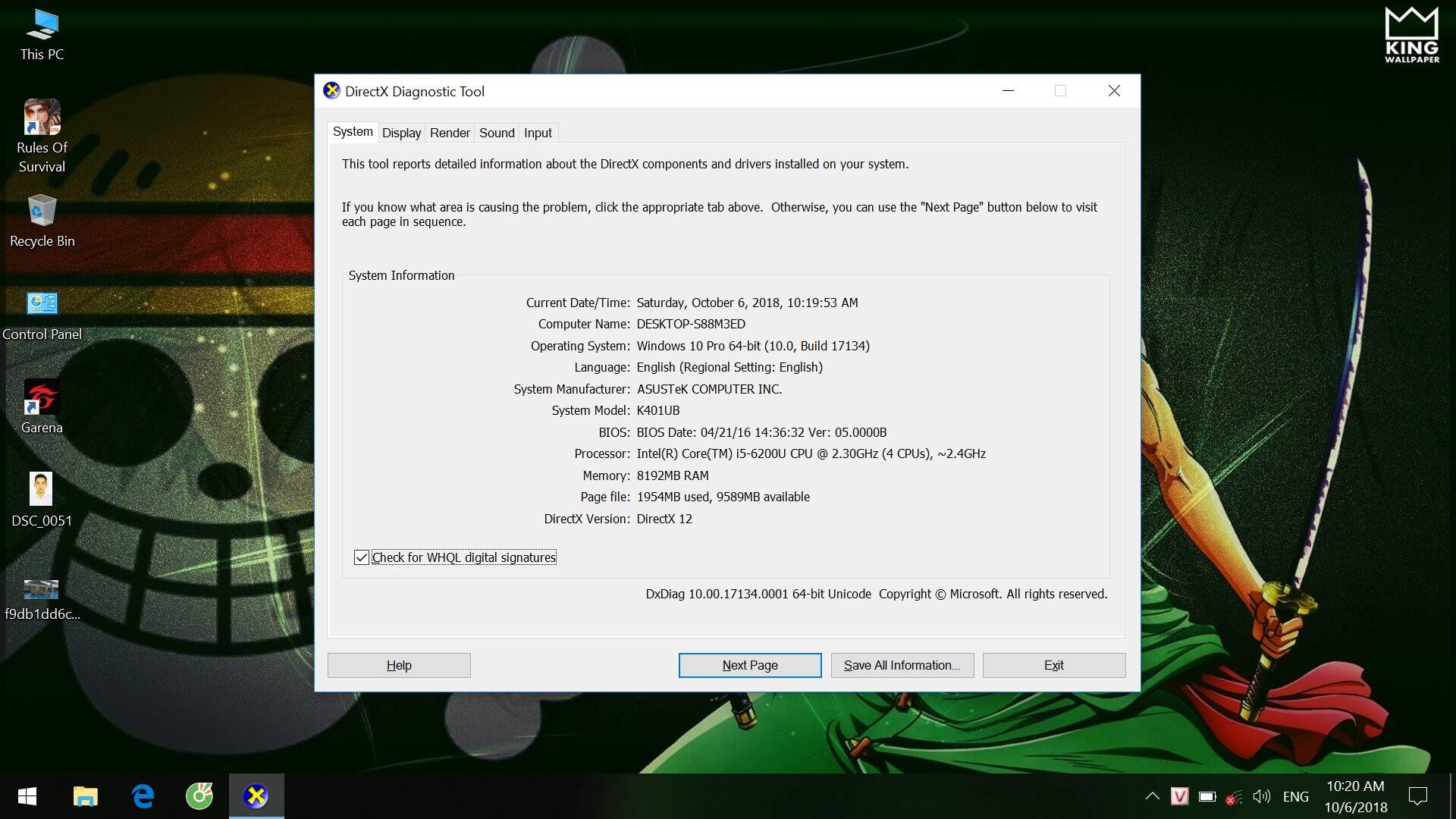Select the DSC_0051 image file
The width and height of the screenshot is (1456, 819).
(41, 490)
